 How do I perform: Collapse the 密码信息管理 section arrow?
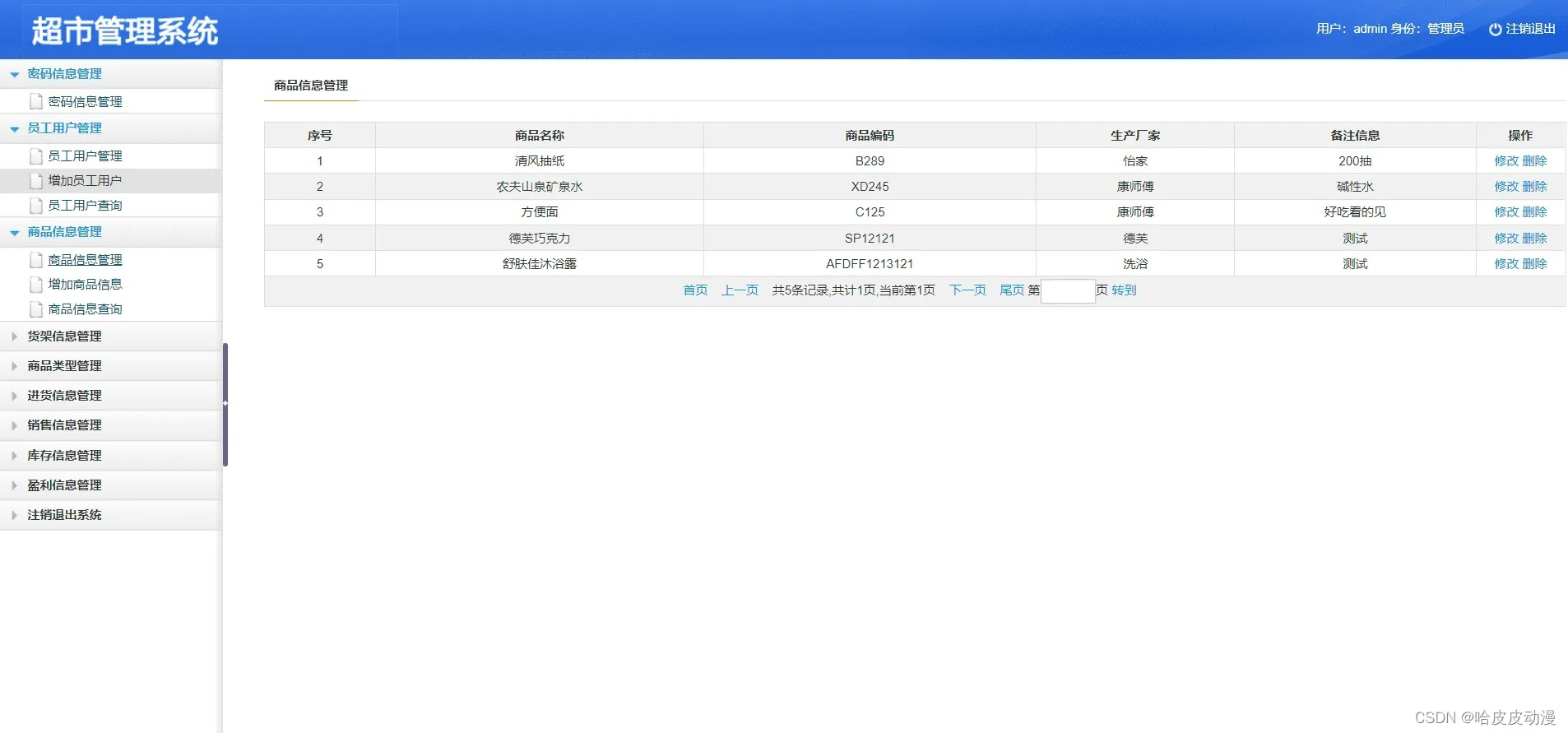coord(14,74)
